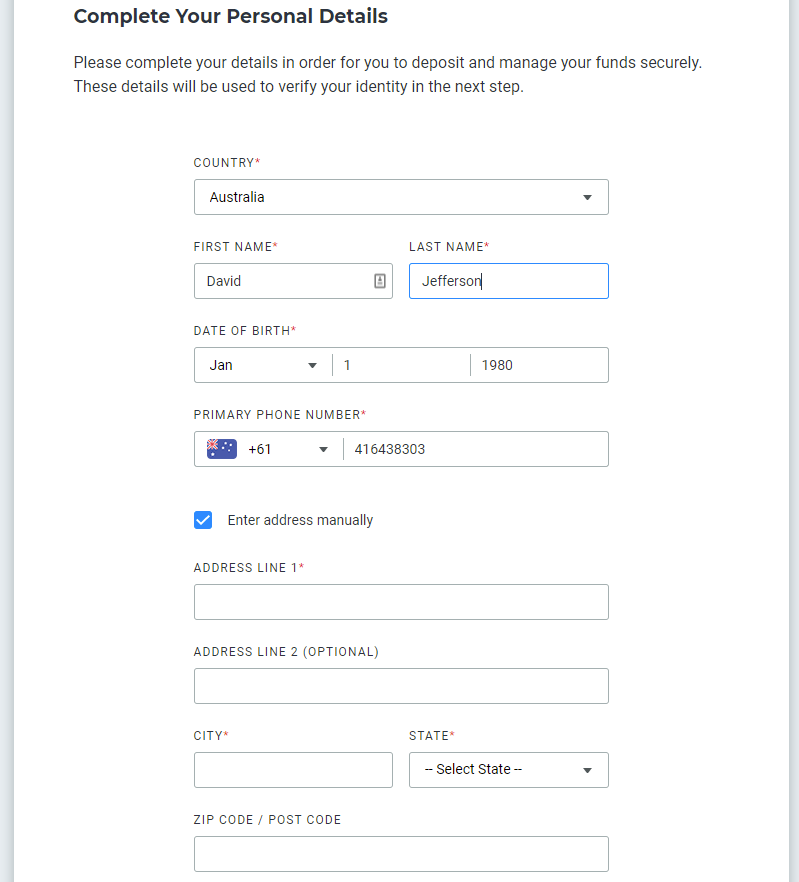The width and height of the screenshot is (799, 882).
Task: Click the birth year field showing 1980
Action: (x=539, y=365)
